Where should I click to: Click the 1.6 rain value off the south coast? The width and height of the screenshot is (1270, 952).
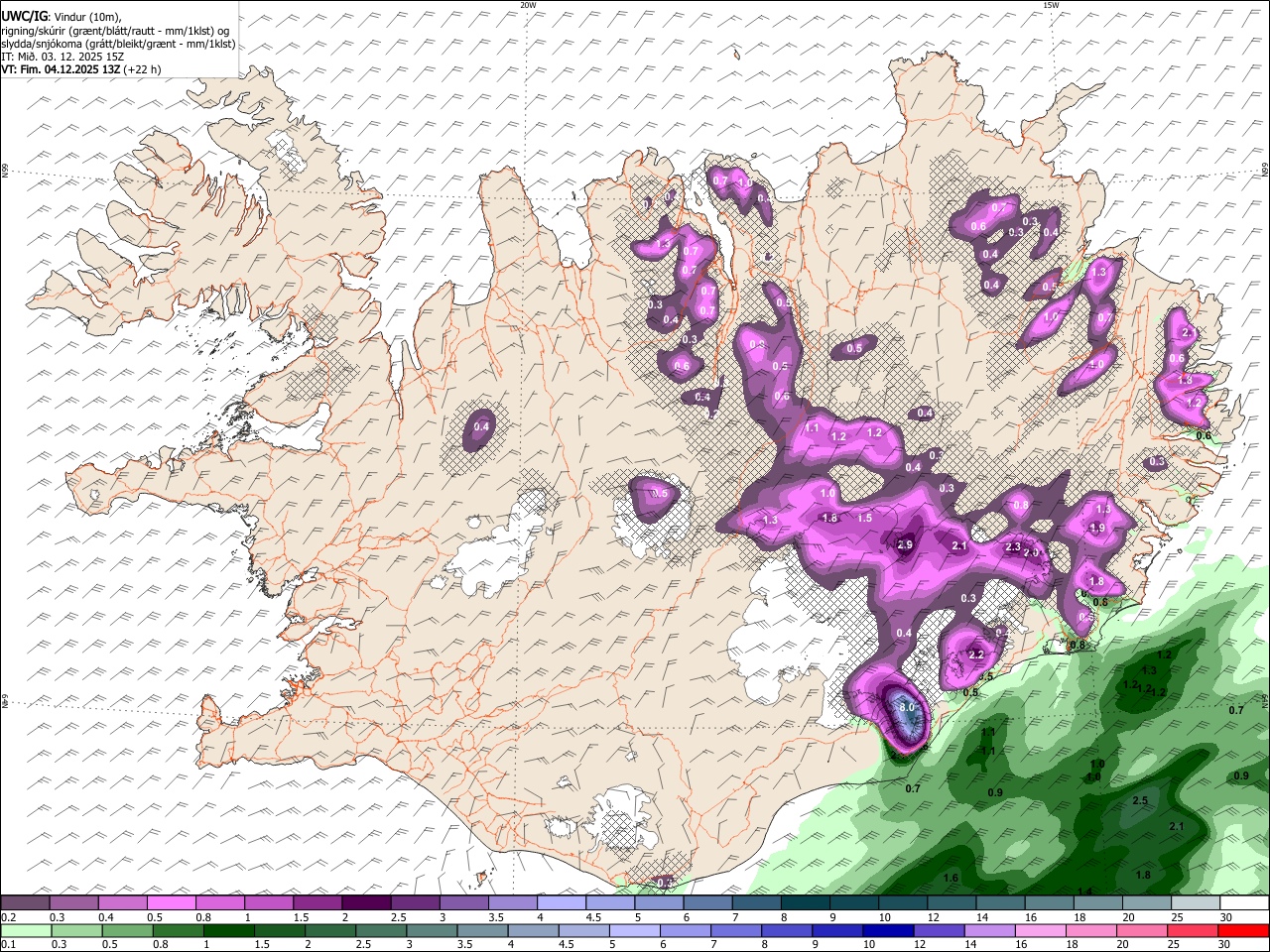(951, 878)
